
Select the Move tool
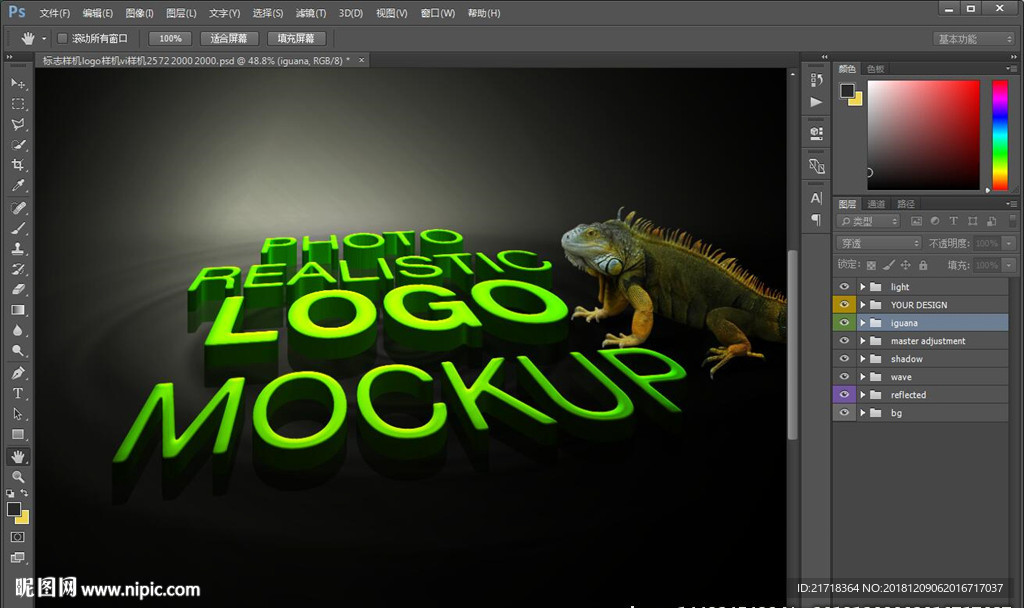(x=18, y=83)
